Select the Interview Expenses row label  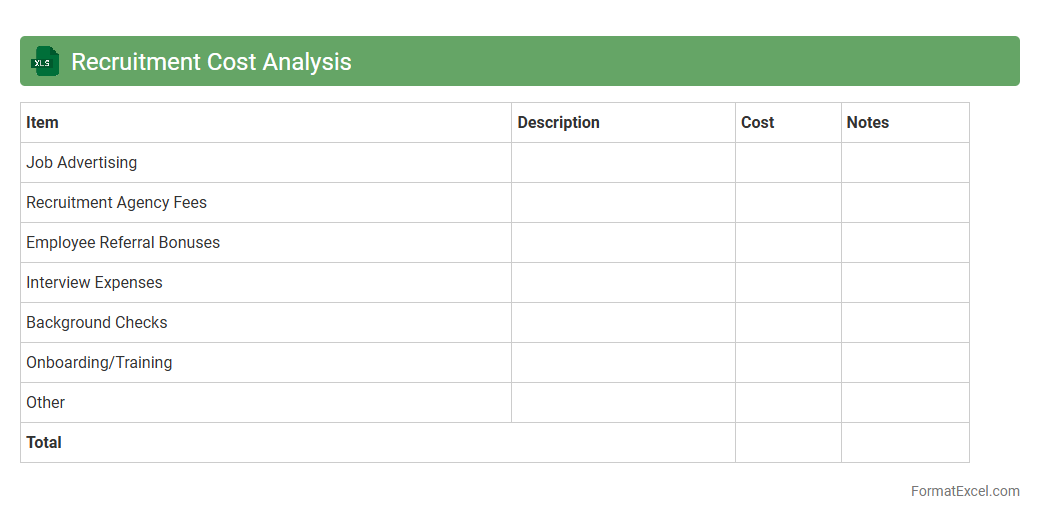pyautogui.click(x=94, y=282)
